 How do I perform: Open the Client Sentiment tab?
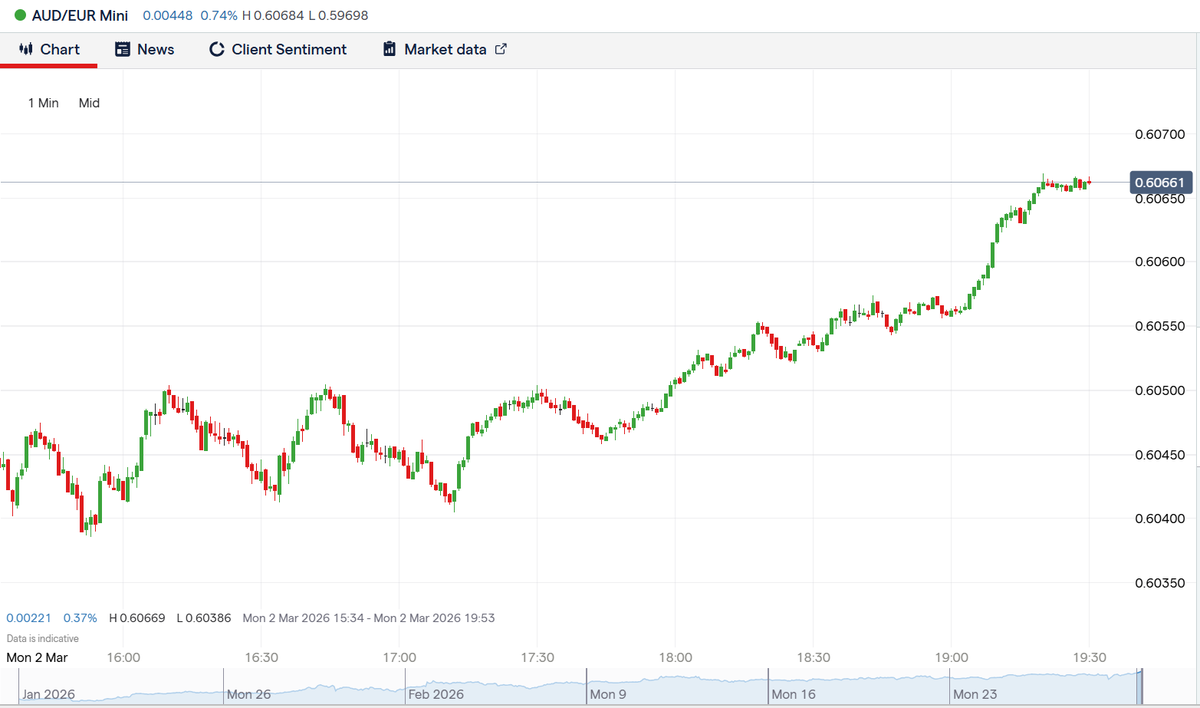(277, 49)
